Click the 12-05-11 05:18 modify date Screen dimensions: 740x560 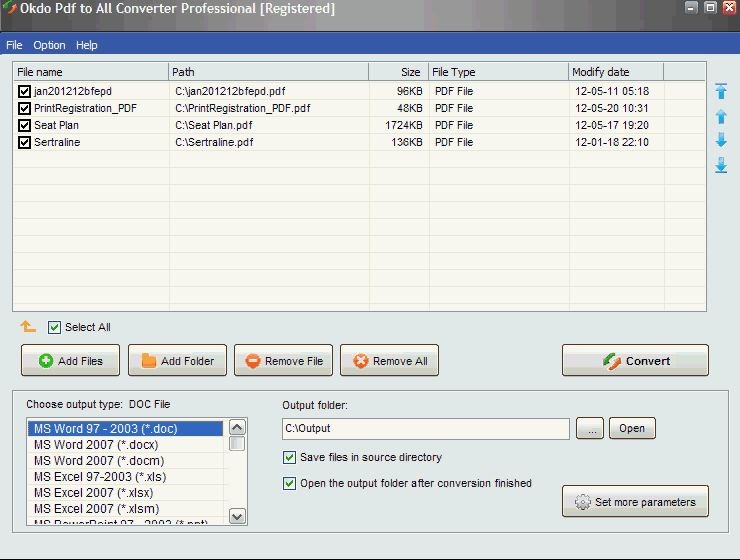[612, 91]
